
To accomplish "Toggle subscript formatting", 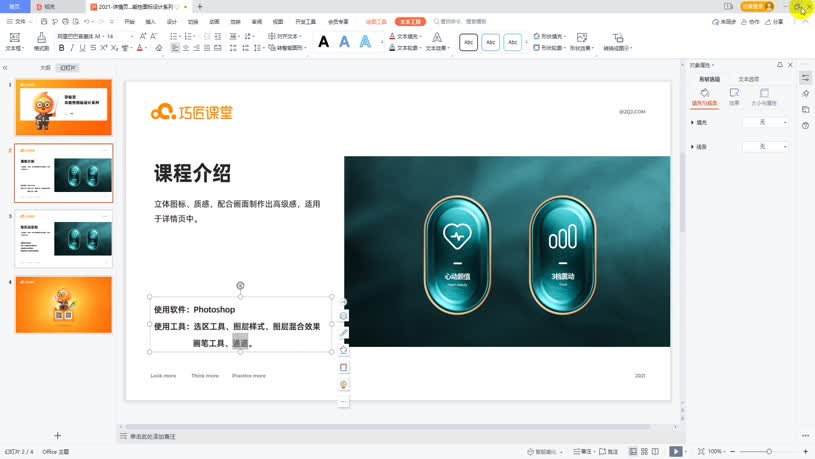I will pyautogui.click(x=114, y=48).
